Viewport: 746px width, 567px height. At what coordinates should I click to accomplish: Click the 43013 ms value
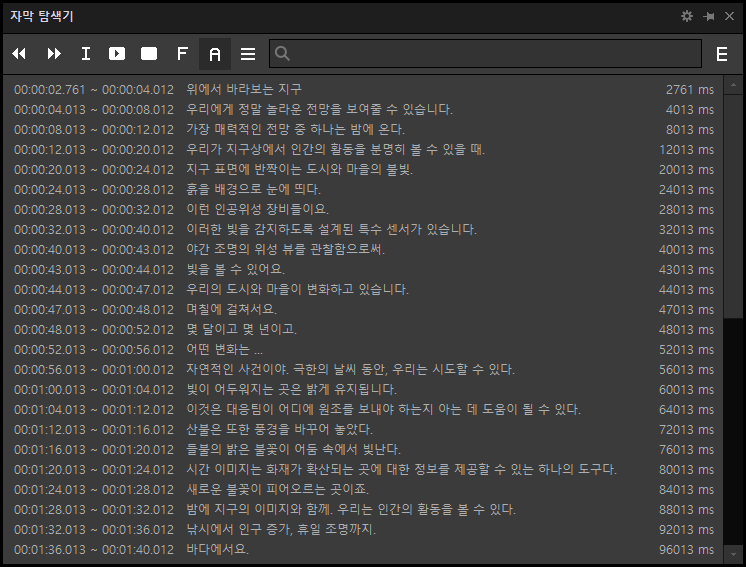point(687,269)
